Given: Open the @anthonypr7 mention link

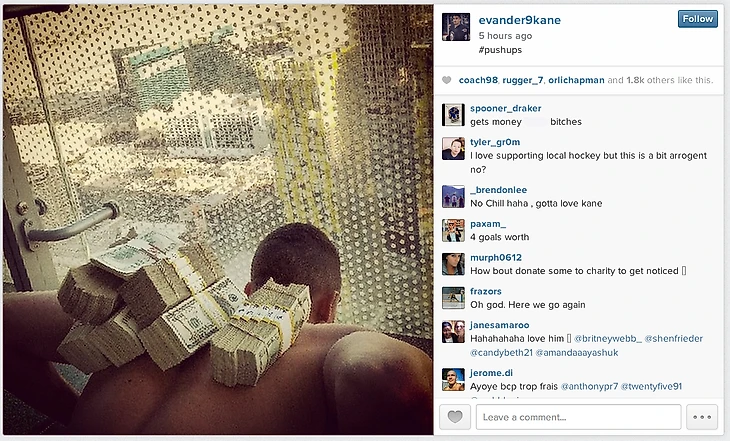Looking at the screenshot, I should [589, 387].
